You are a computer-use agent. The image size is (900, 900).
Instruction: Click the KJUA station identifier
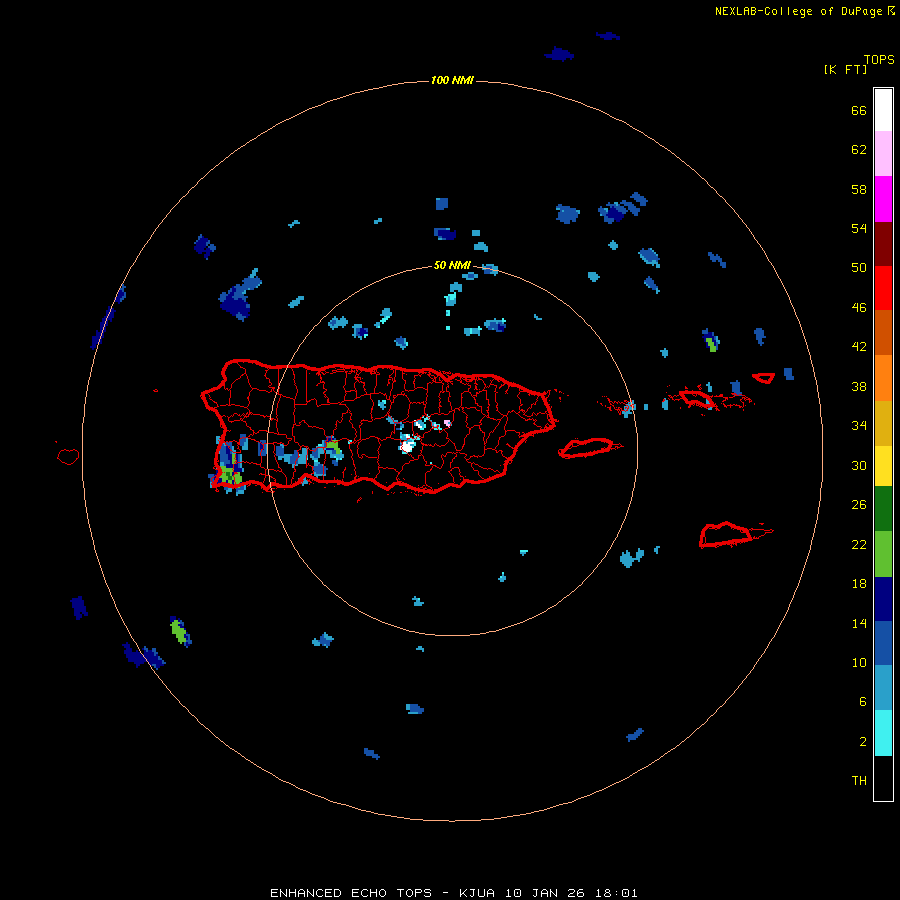[478, 893]
